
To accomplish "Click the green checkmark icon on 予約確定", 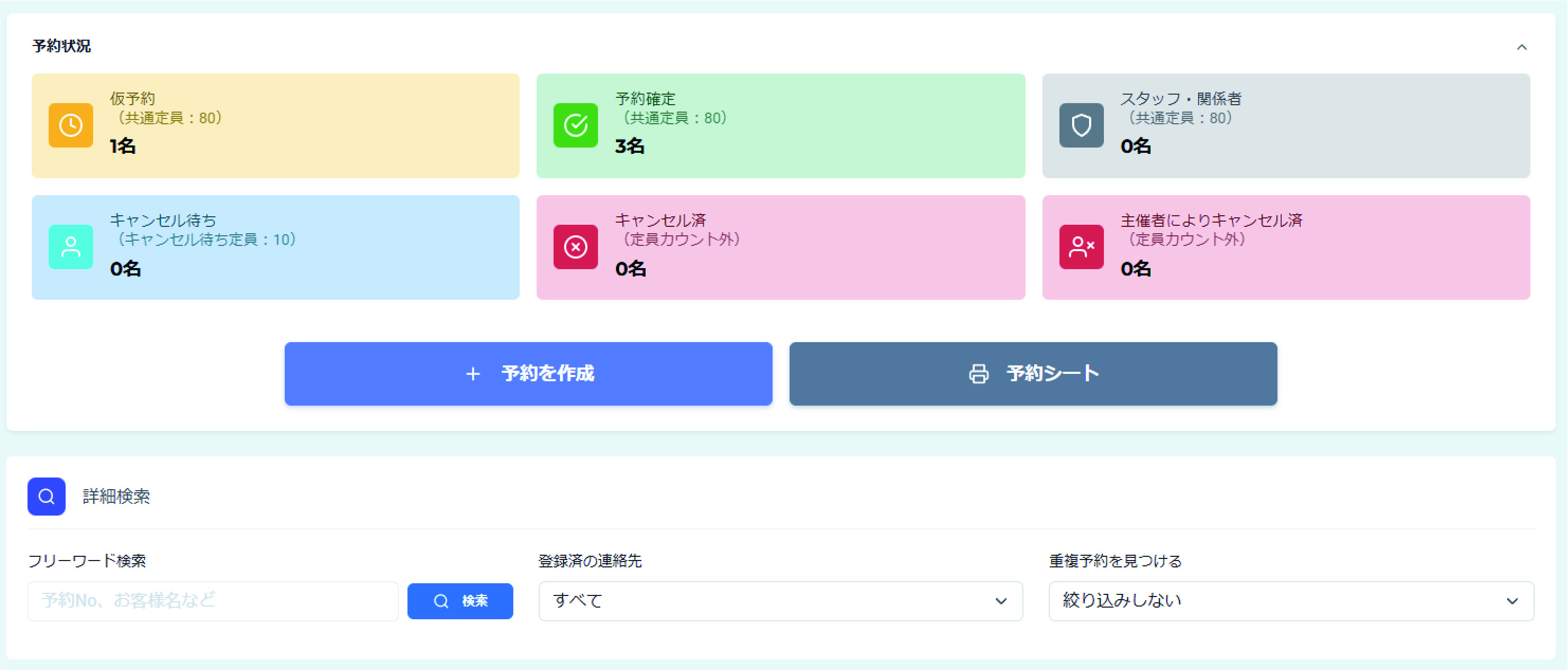I will click(575, 125).
